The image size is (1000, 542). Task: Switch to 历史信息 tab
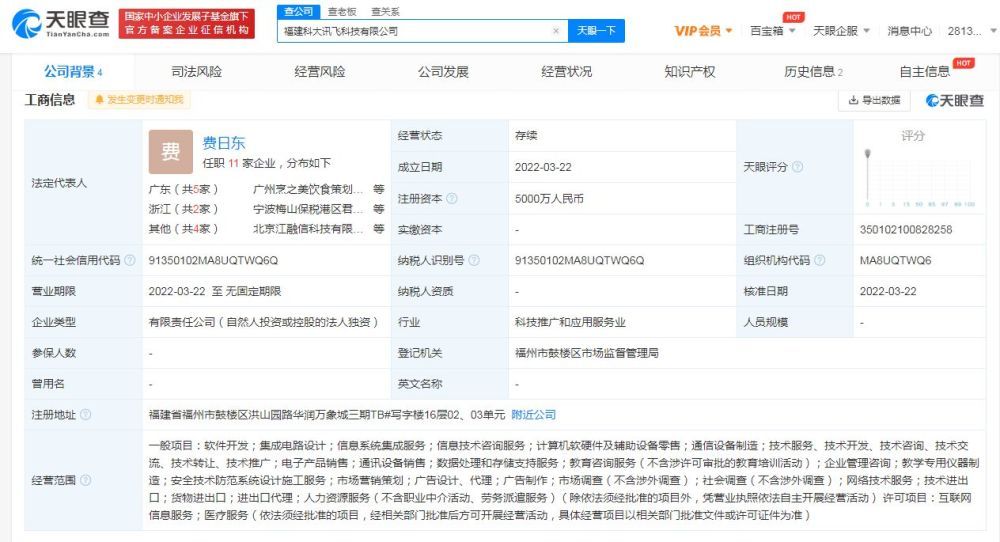pos(813,71)
